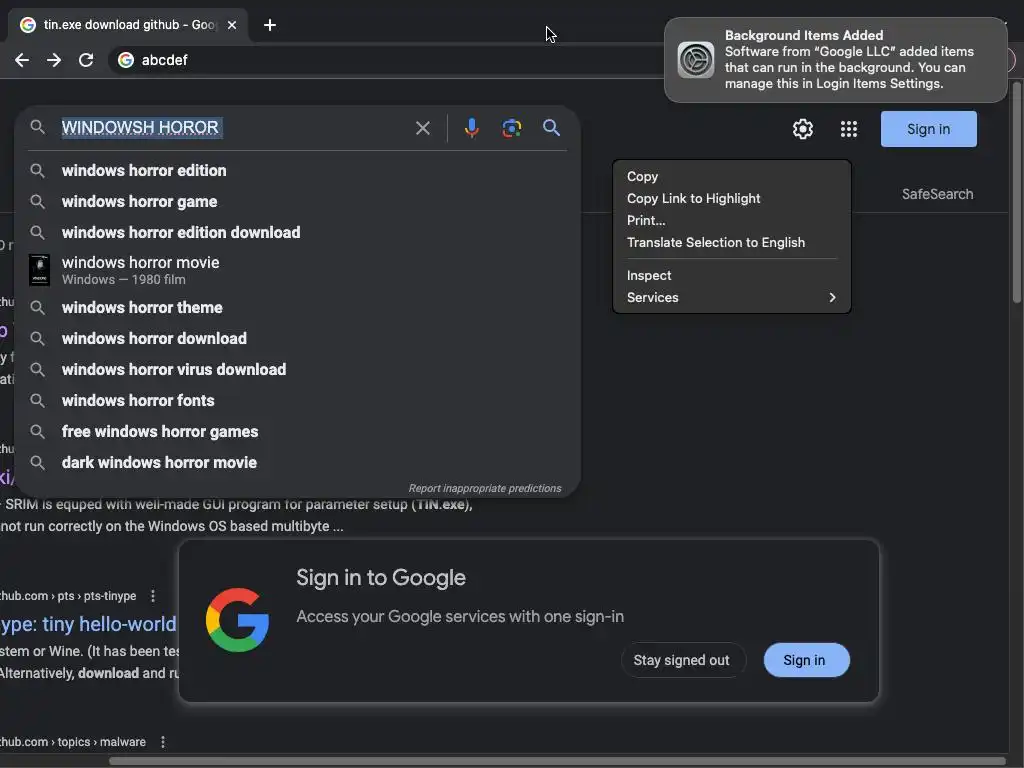Click the vertical scrollbar on the right
The image size is (1024, 768).
point(1016,193)
